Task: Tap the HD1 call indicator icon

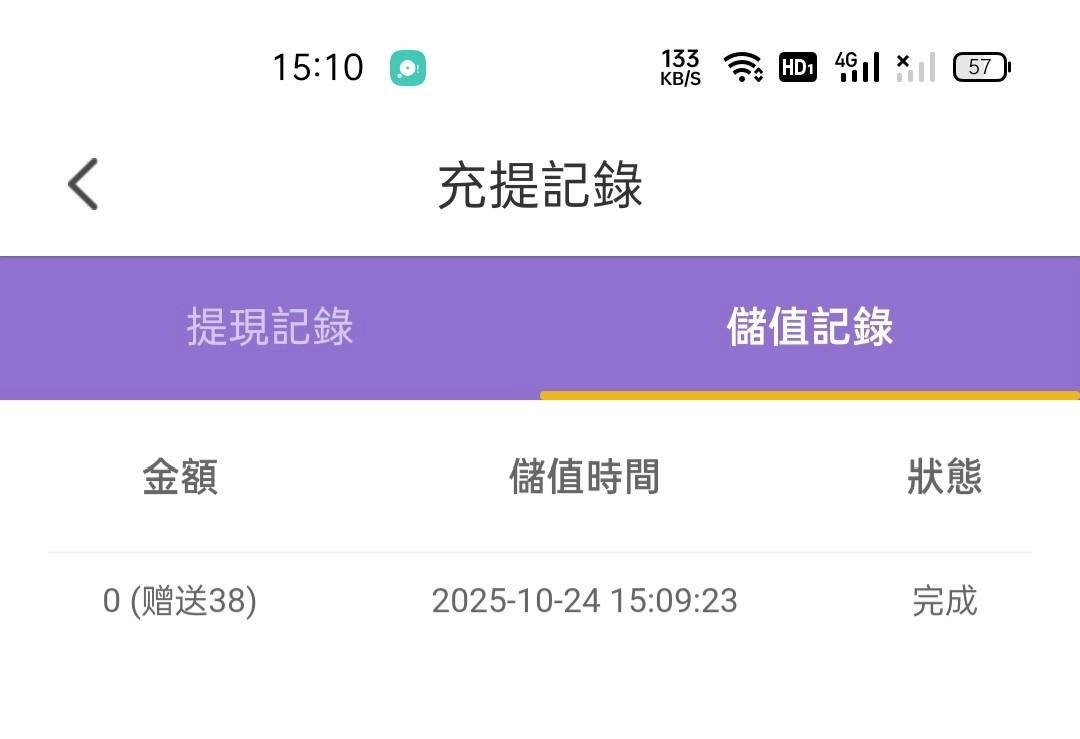Action: coord(798,67)
